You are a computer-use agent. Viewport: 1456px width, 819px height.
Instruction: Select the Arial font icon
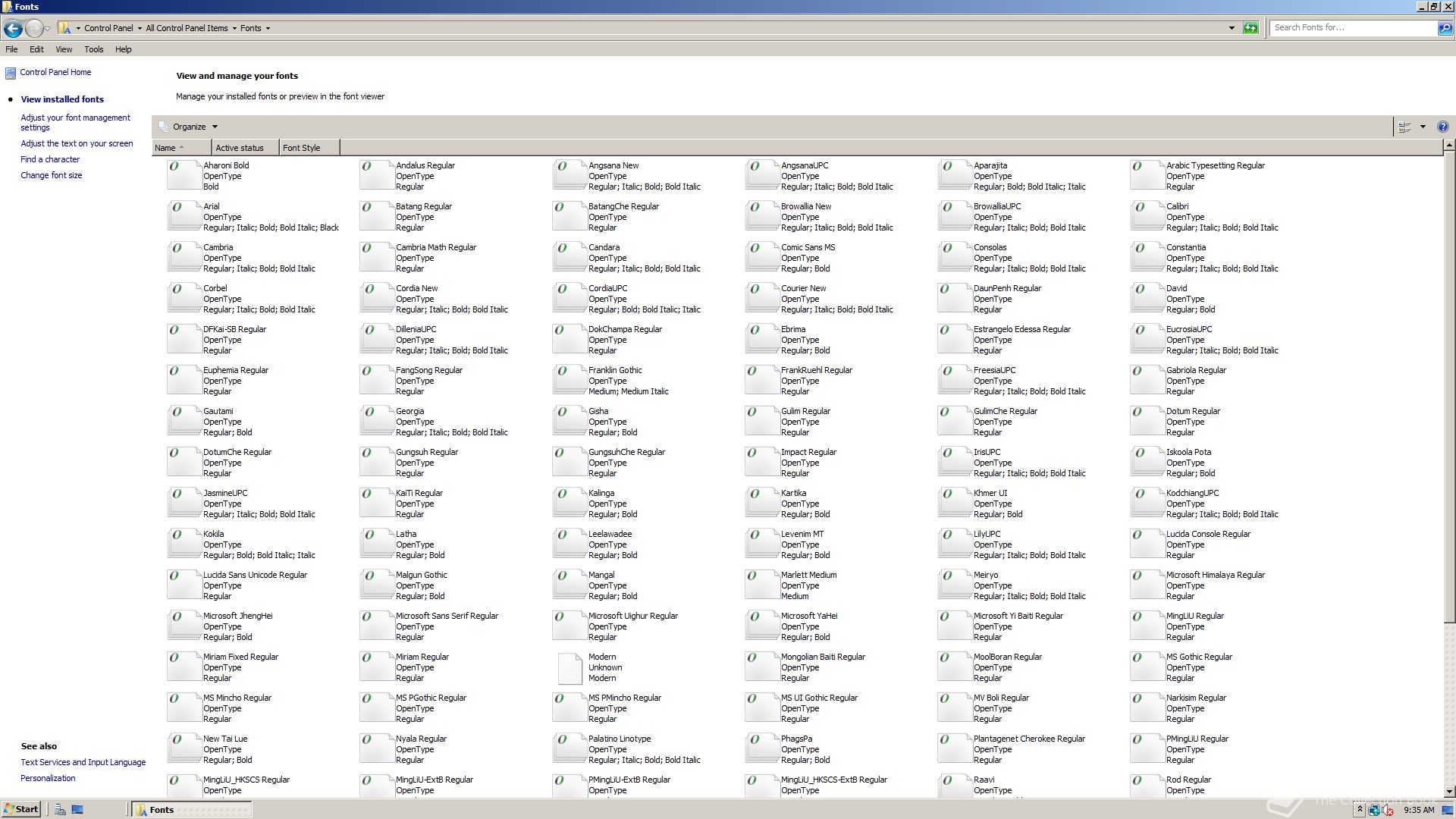pyautogui.click(x=184, y=216)
